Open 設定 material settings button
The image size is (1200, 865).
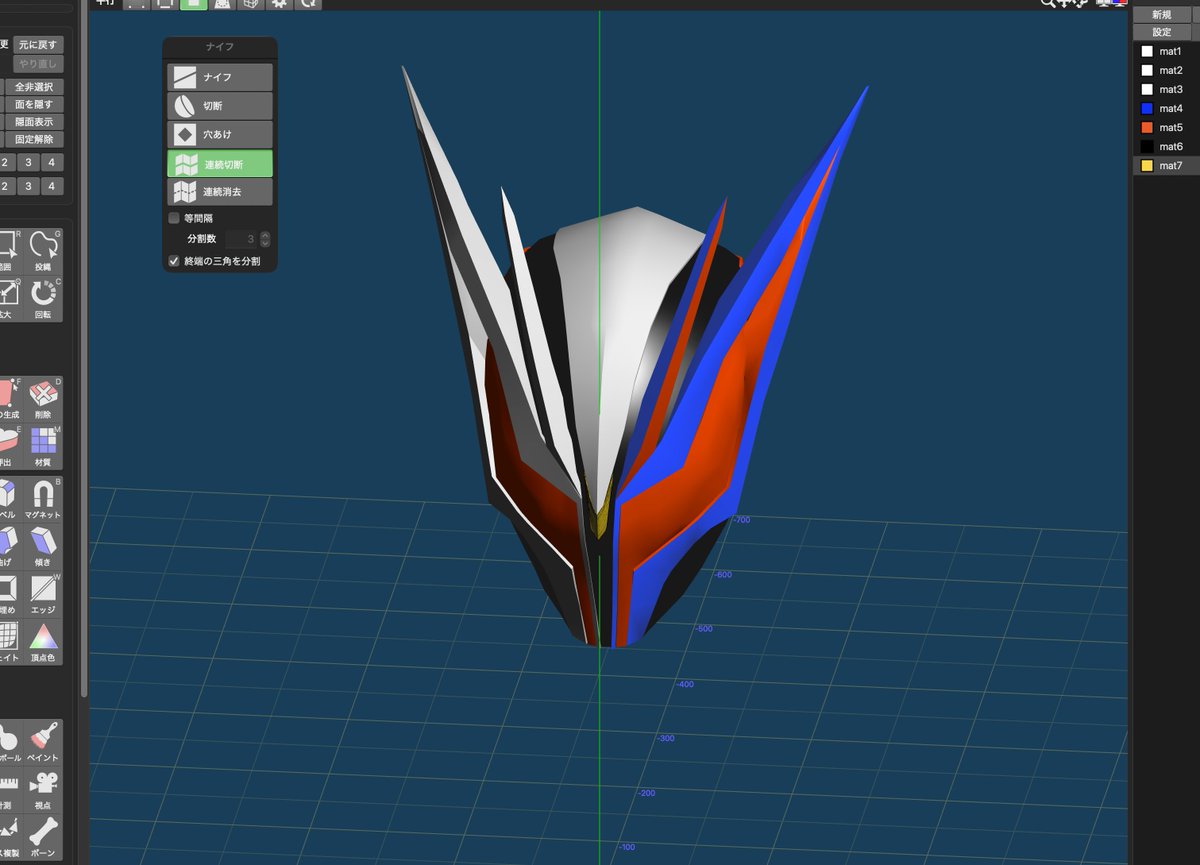click(1161, 32)
